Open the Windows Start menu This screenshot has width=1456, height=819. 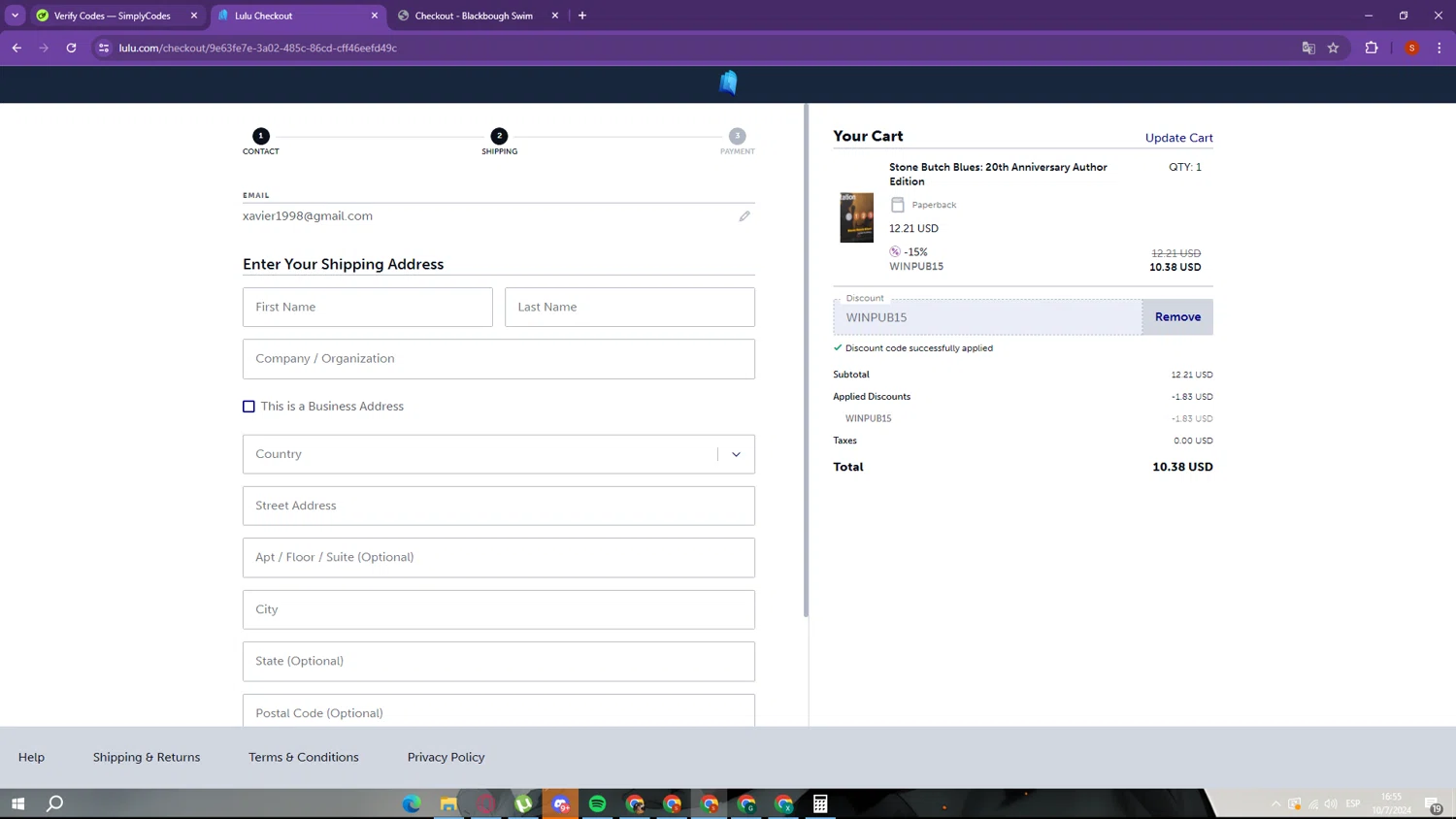click(x=17, y=803)
